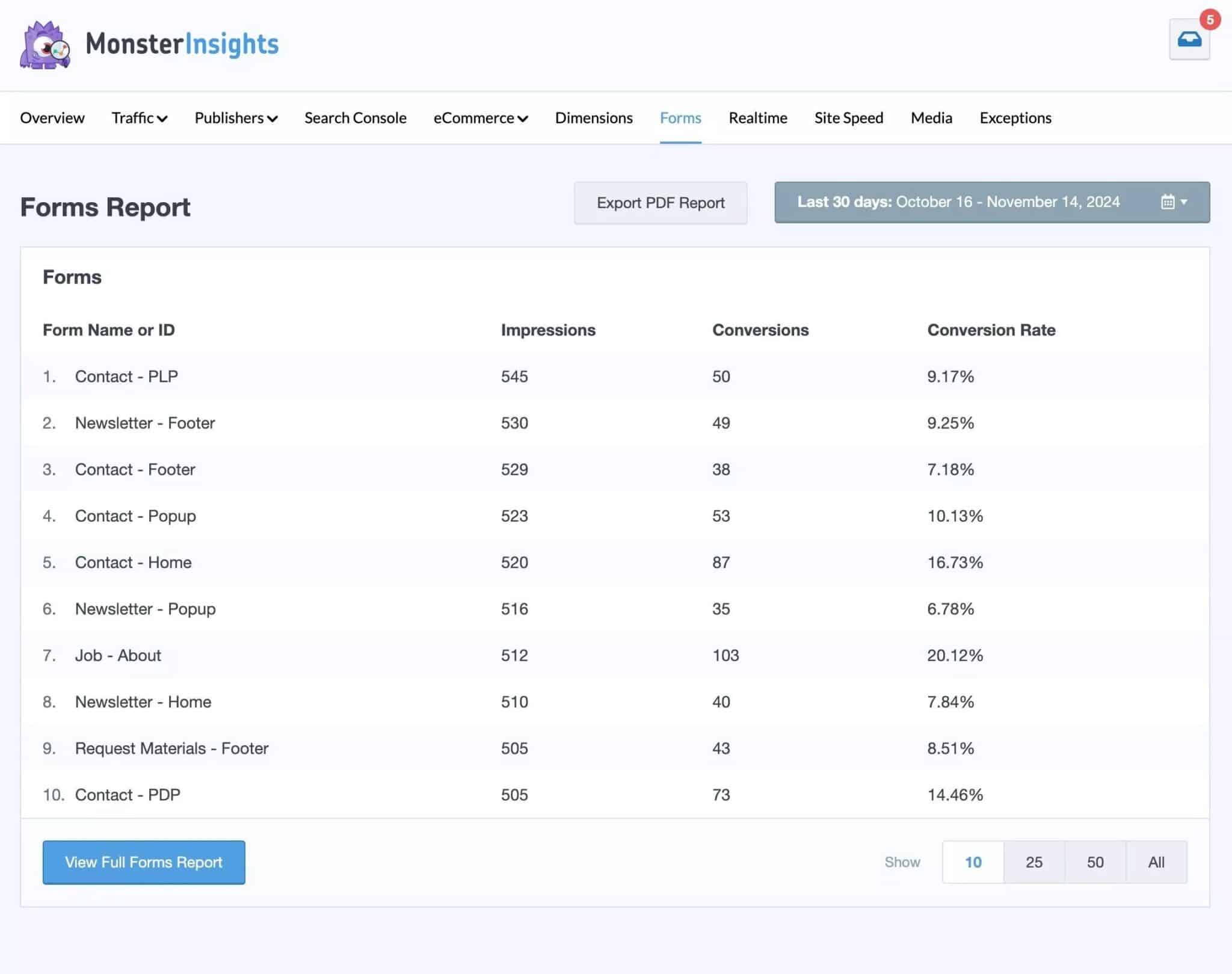This screenshot has height=974, width=1232.
Task: Click Export PDF Report
Action: click(660, 203)
